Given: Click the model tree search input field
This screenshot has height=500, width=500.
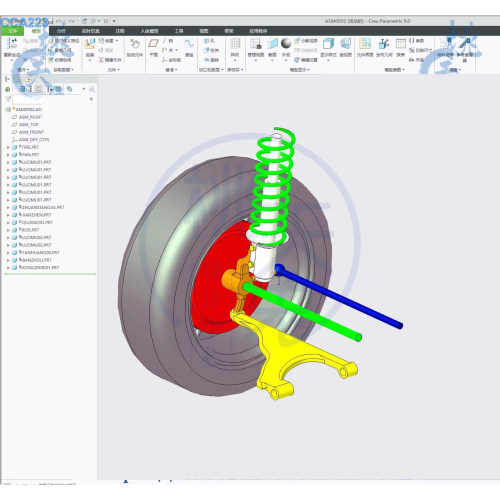Looking at the screenshot, I should tap(47, 99).
